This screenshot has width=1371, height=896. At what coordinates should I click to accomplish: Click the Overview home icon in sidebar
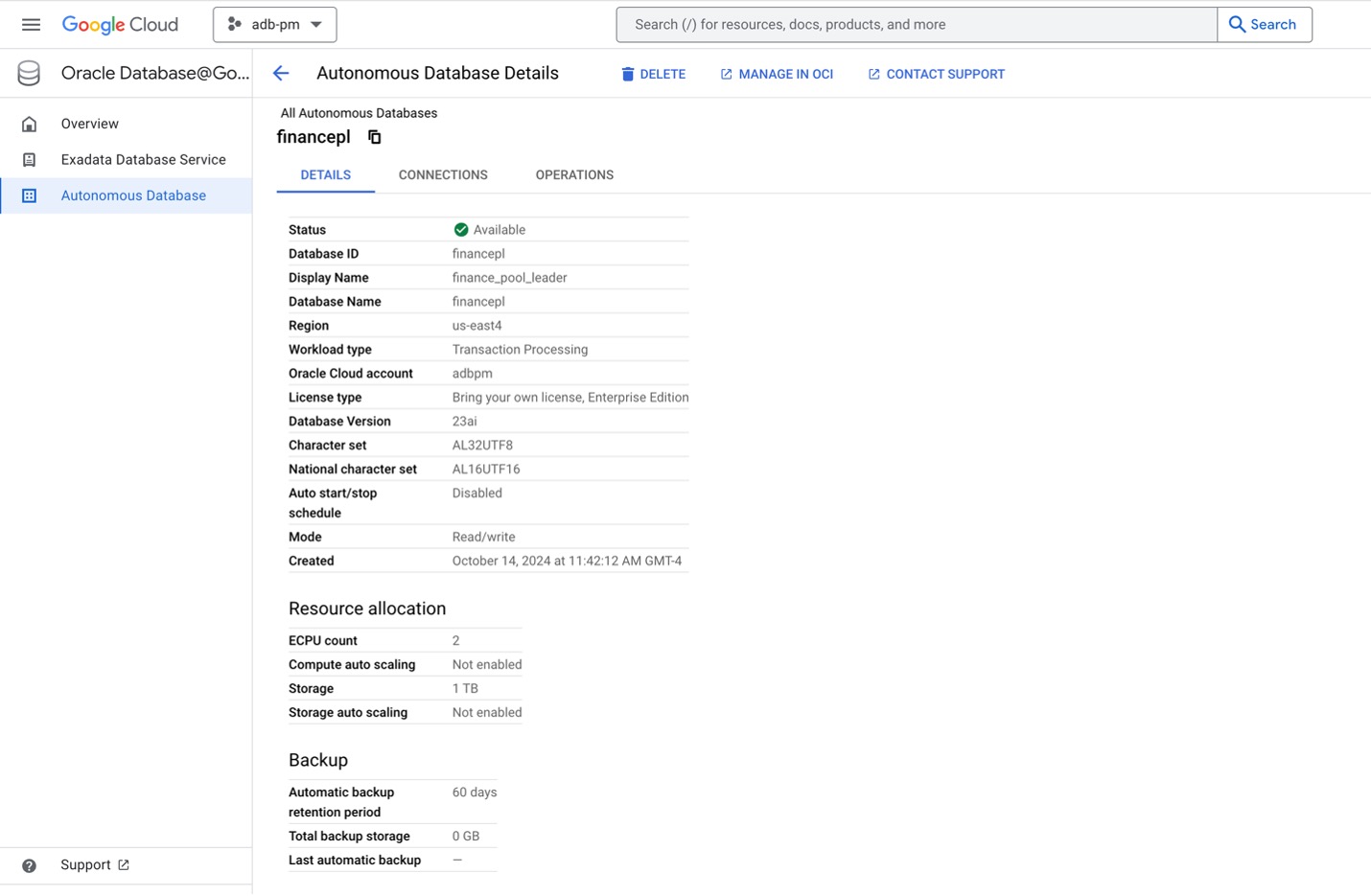29,124
